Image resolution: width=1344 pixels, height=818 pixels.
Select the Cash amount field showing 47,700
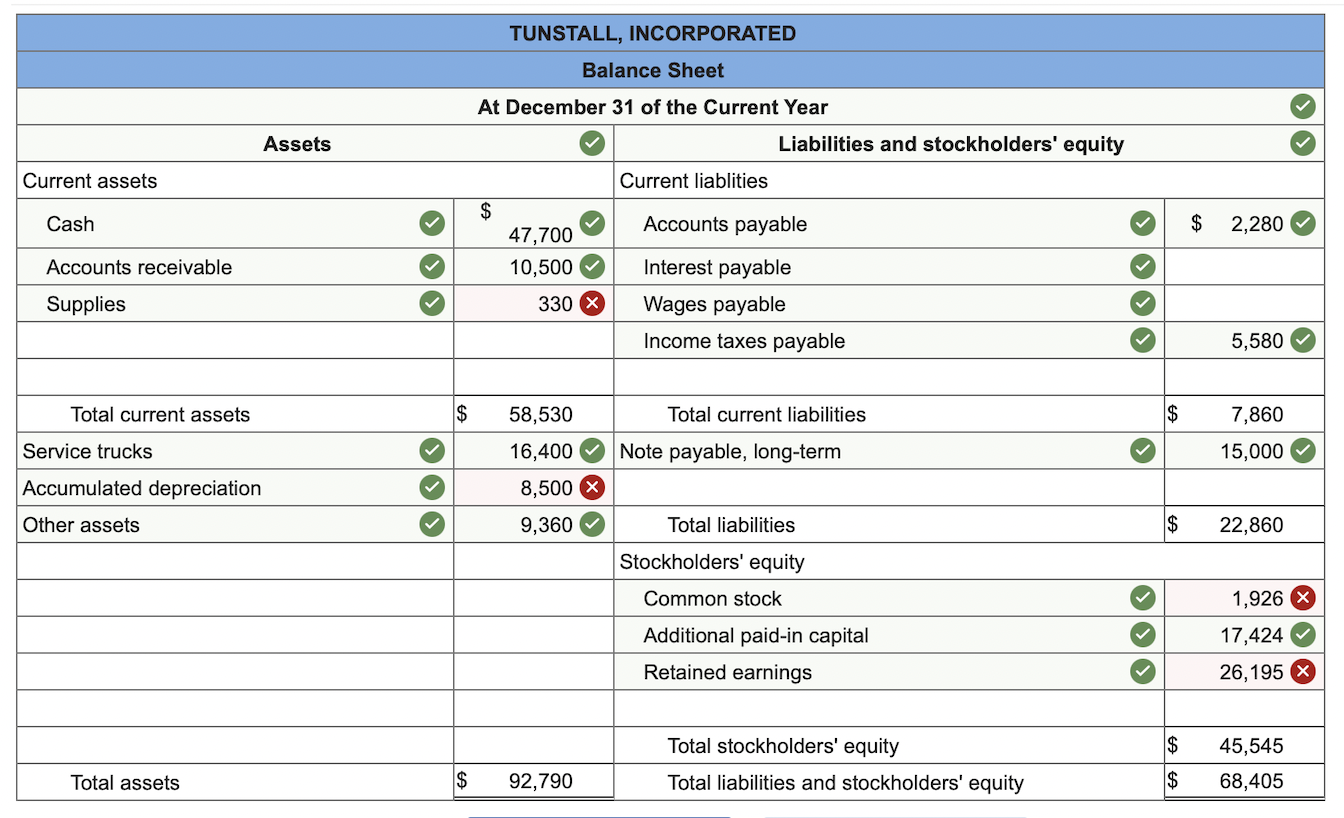pos(533,224)
